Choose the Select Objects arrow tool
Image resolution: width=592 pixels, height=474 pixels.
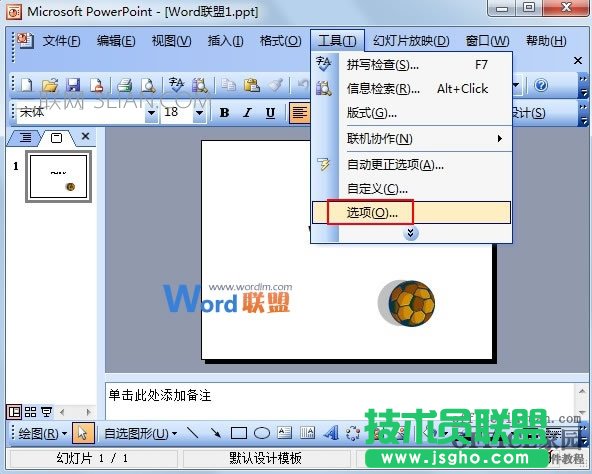(83, 433)
